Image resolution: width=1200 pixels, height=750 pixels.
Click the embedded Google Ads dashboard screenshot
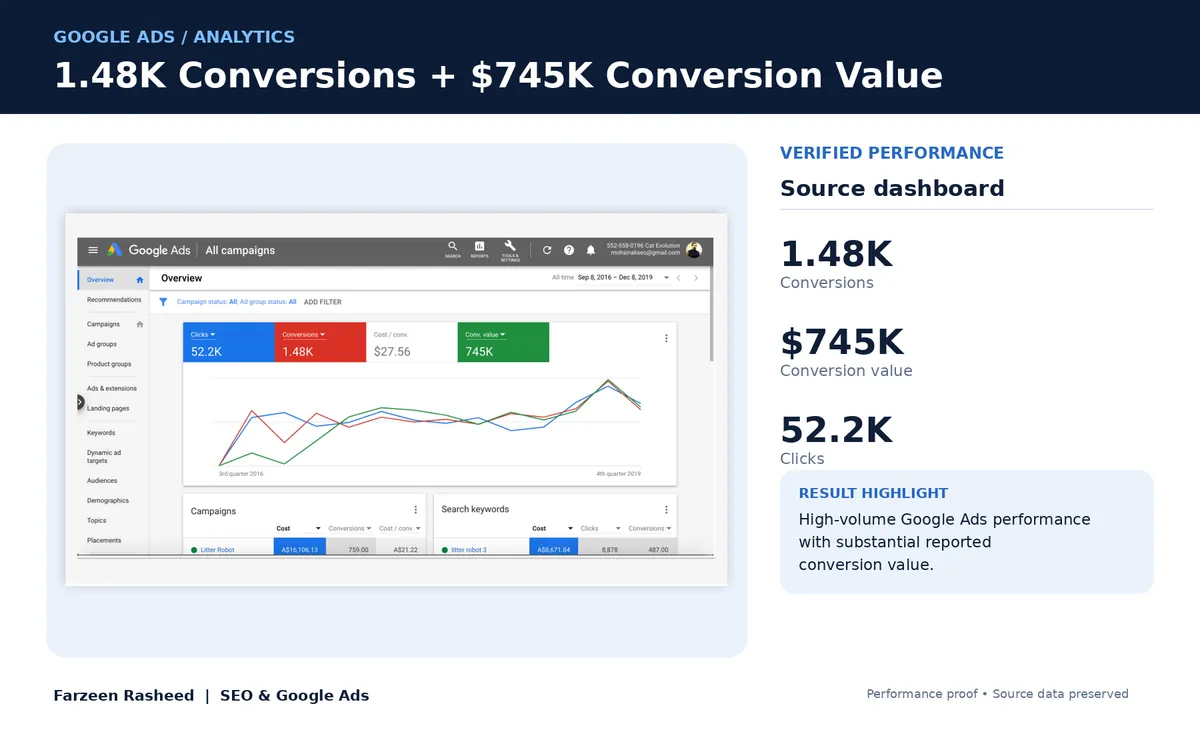point(397,400)
